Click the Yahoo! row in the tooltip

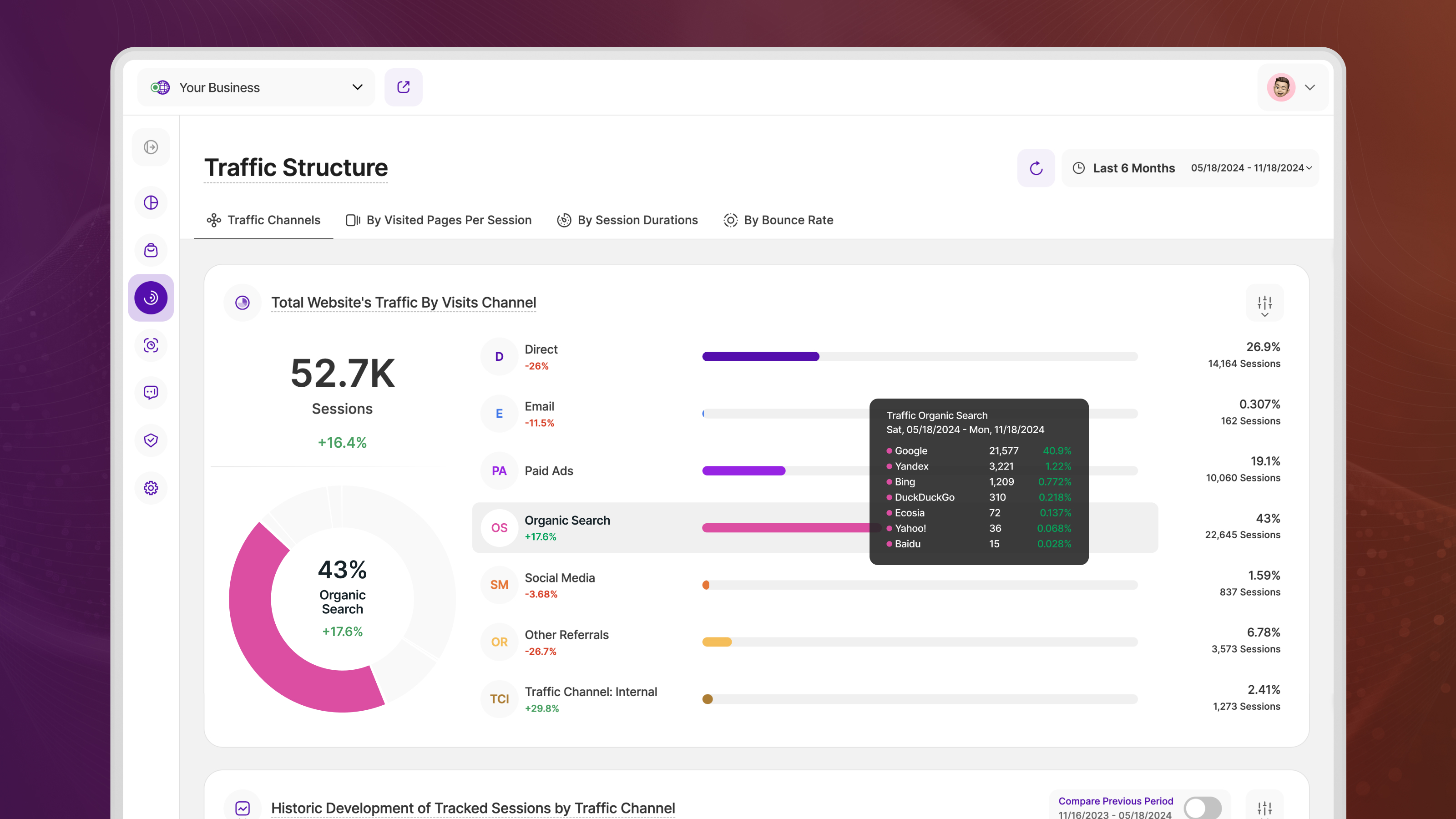979,528
